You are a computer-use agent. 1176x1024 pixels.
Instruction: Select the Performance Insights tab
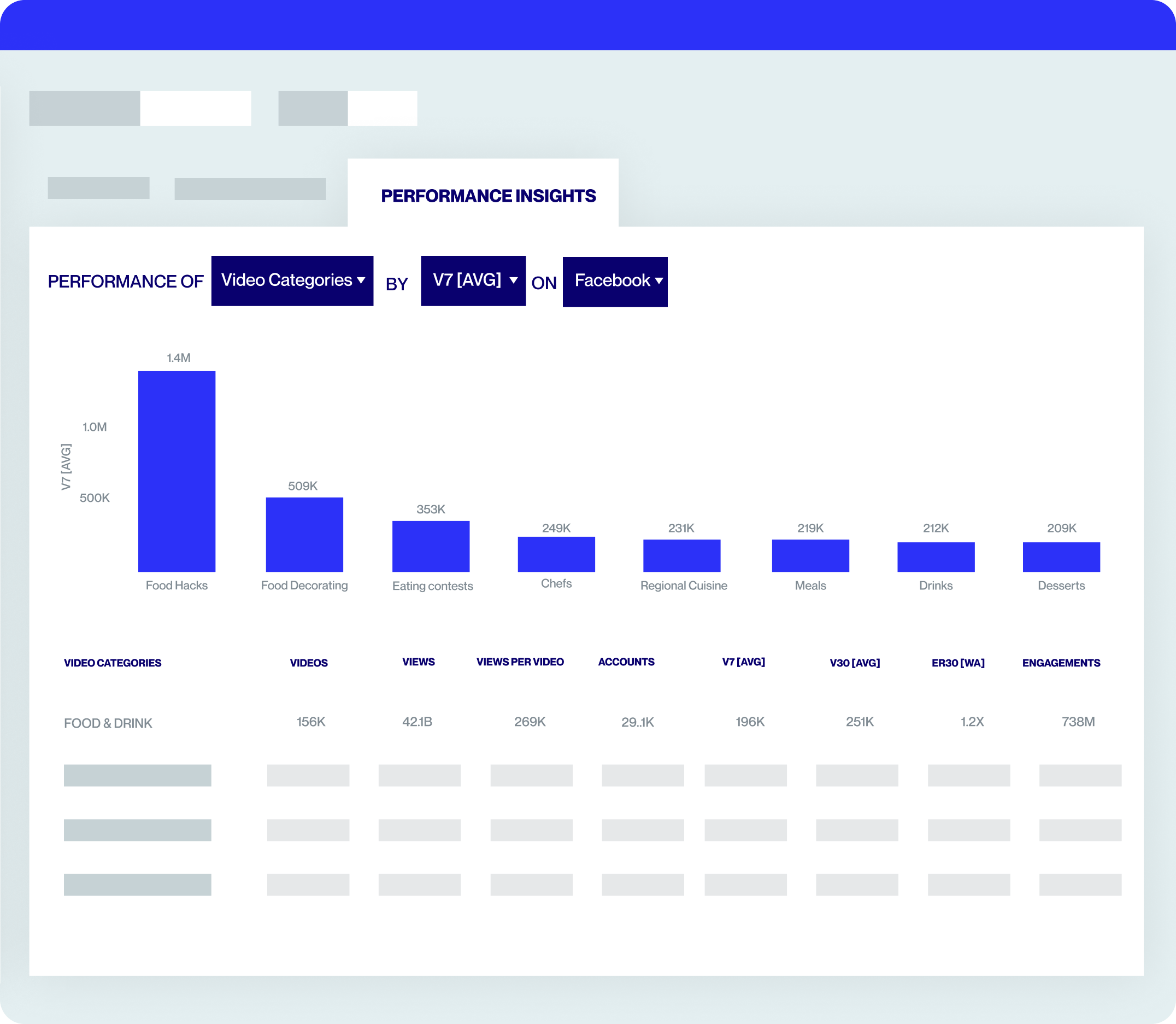coord(488,196)
